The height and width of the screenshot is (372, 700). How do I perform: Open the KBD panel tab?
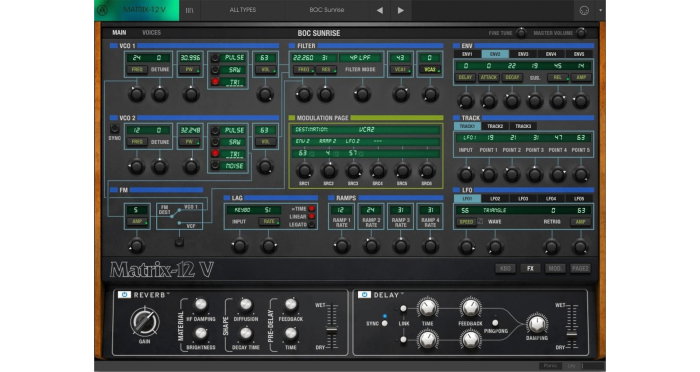coord(505,269)
